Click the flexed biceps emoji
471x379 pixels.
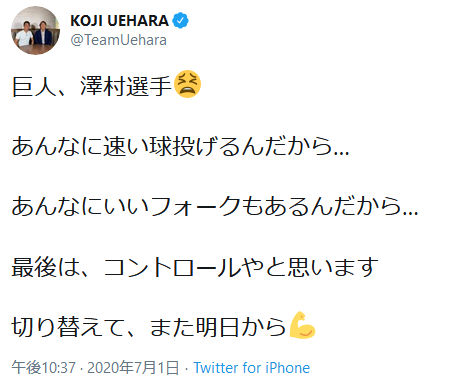302,325
